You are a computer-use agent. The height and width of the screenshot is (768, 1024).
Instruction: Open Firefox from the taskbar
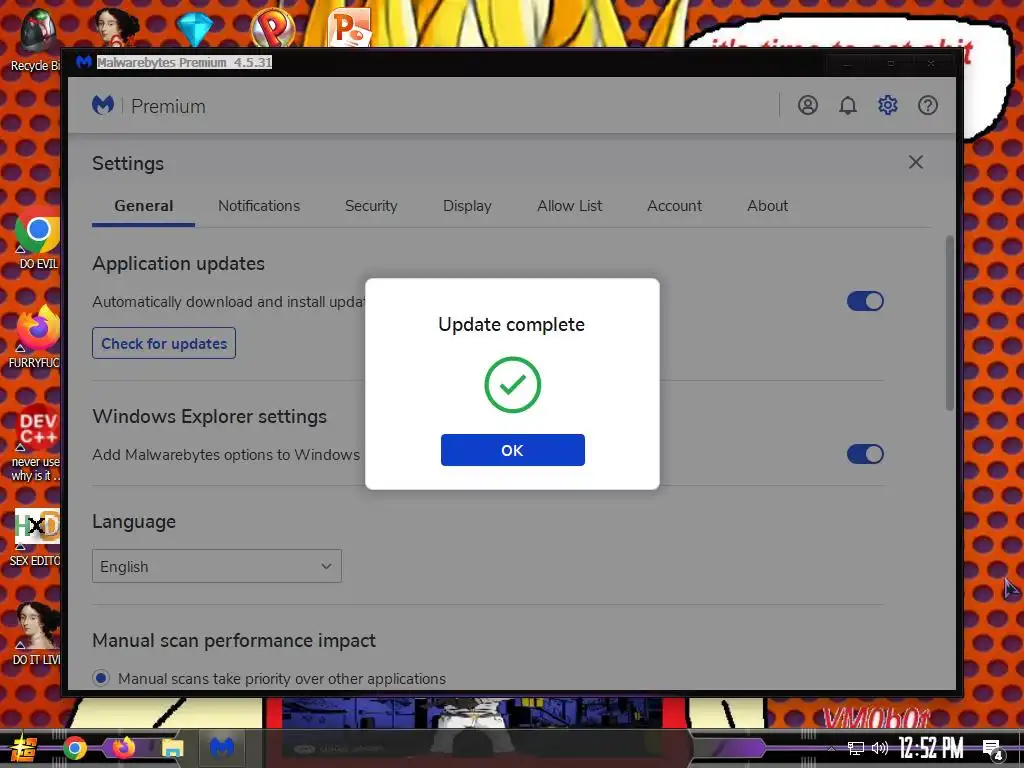[123, 747]
